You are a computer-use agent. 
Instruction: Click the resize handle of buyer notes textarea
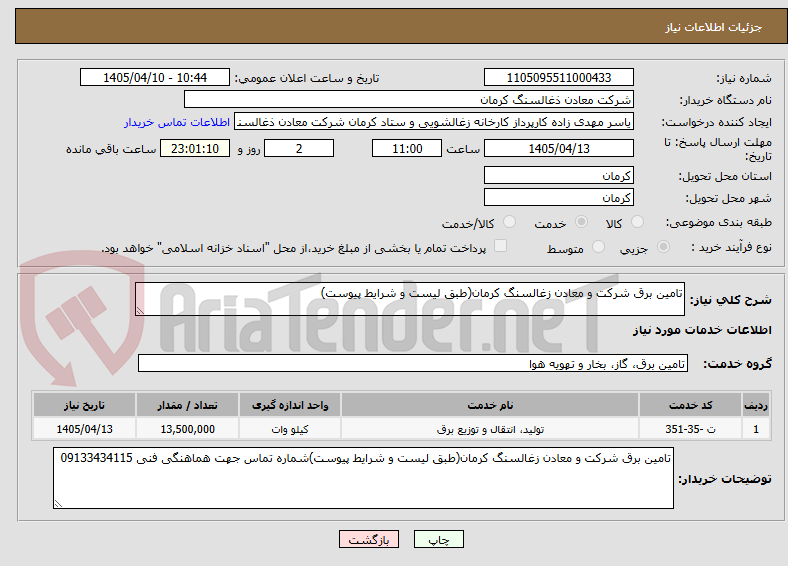[58, 503]
